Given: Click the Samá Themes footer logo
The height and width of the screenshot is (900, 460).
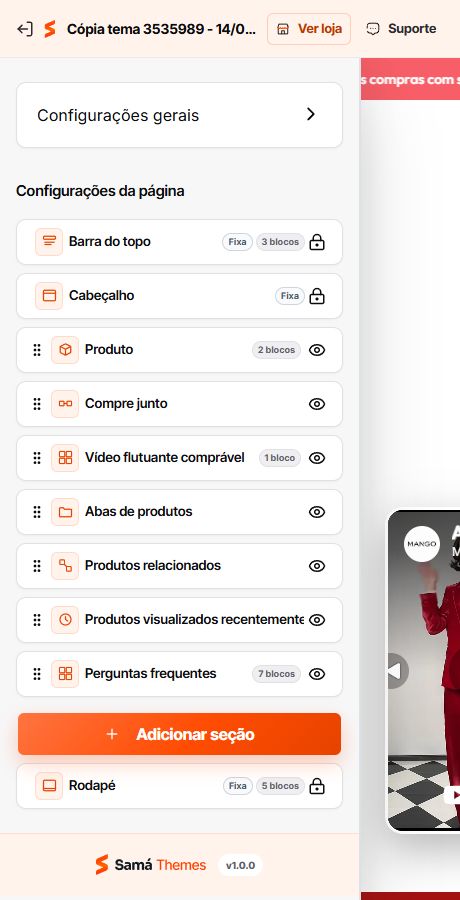Looking at the screenshot, I should (150, 865).
